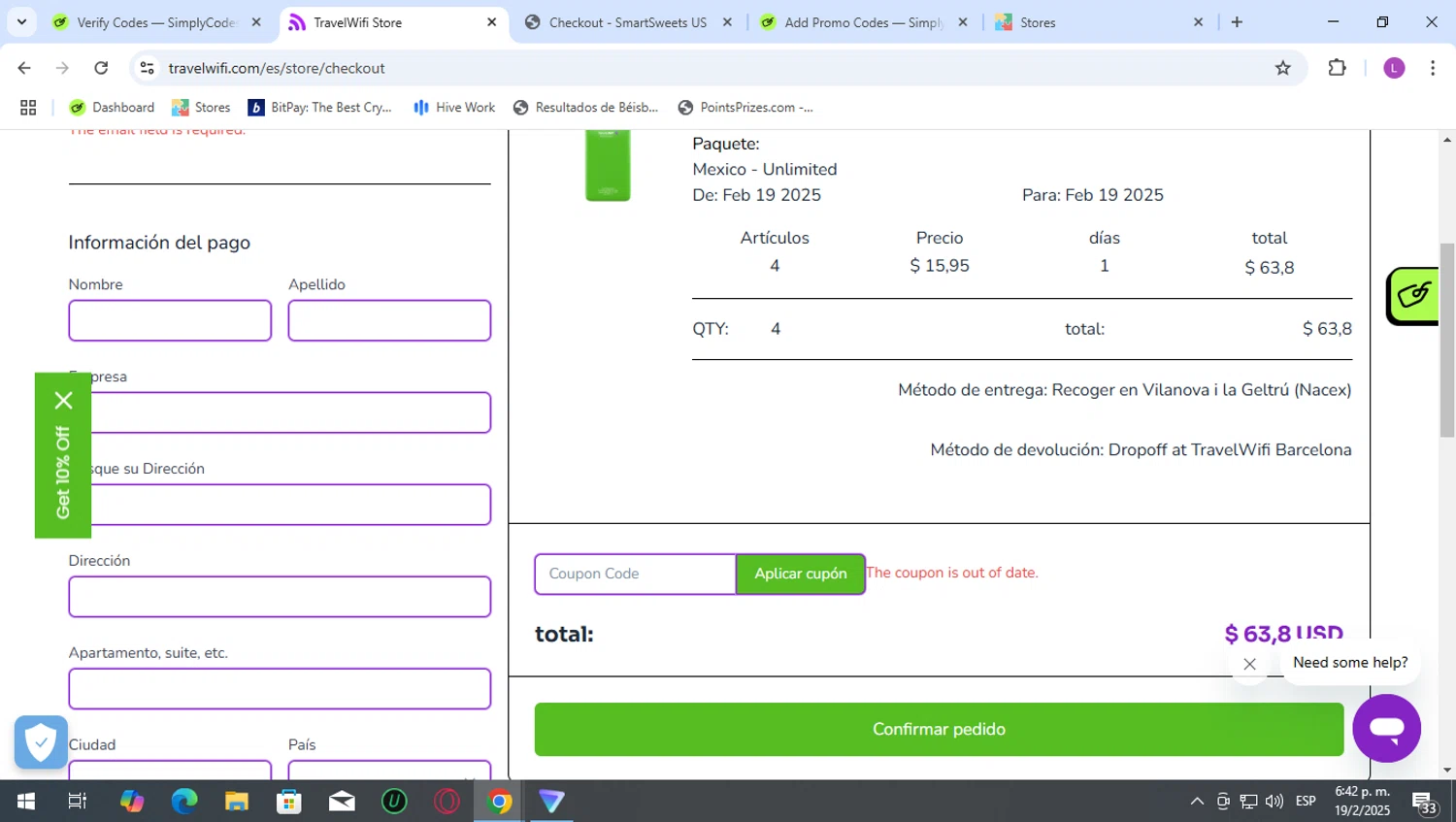
Task: Open Microsoft Store from taskbar
Action: coord(289,801)
